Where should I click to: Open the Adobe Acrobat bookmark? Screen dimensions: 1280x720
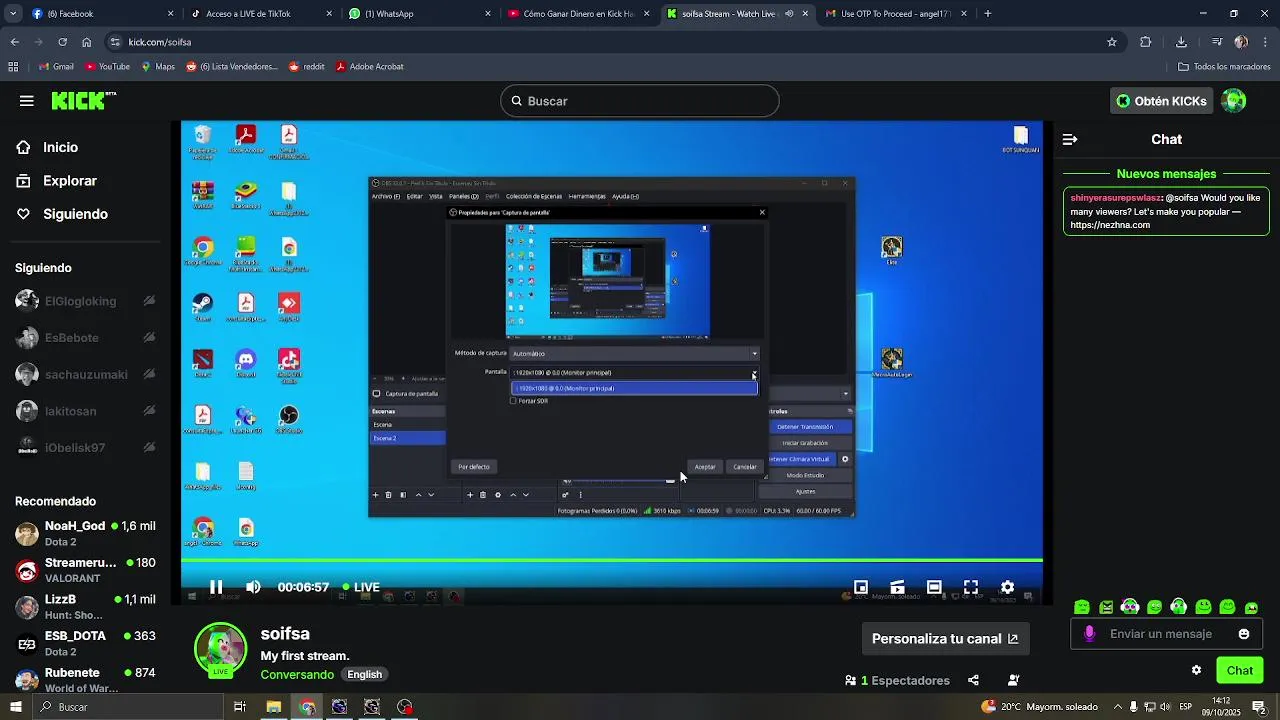click(370, 67)
